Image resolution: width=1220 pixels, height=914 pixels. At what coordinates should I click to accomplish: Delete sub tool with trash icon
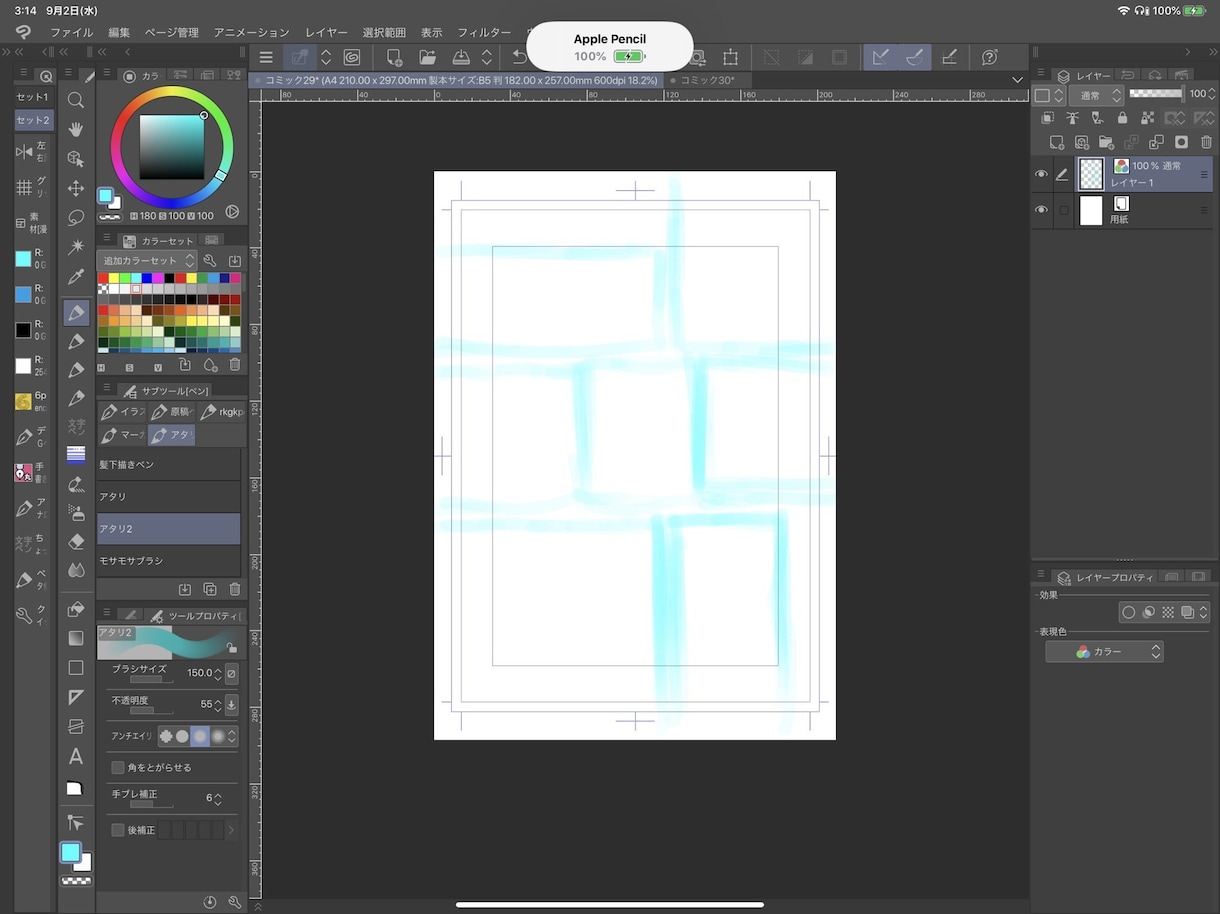pos(234,590)
